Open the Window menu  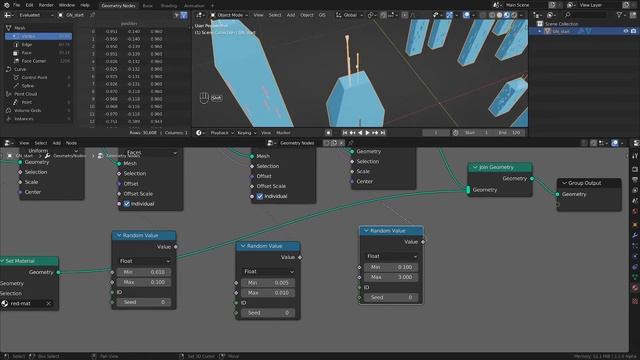(x=67, y=5)
